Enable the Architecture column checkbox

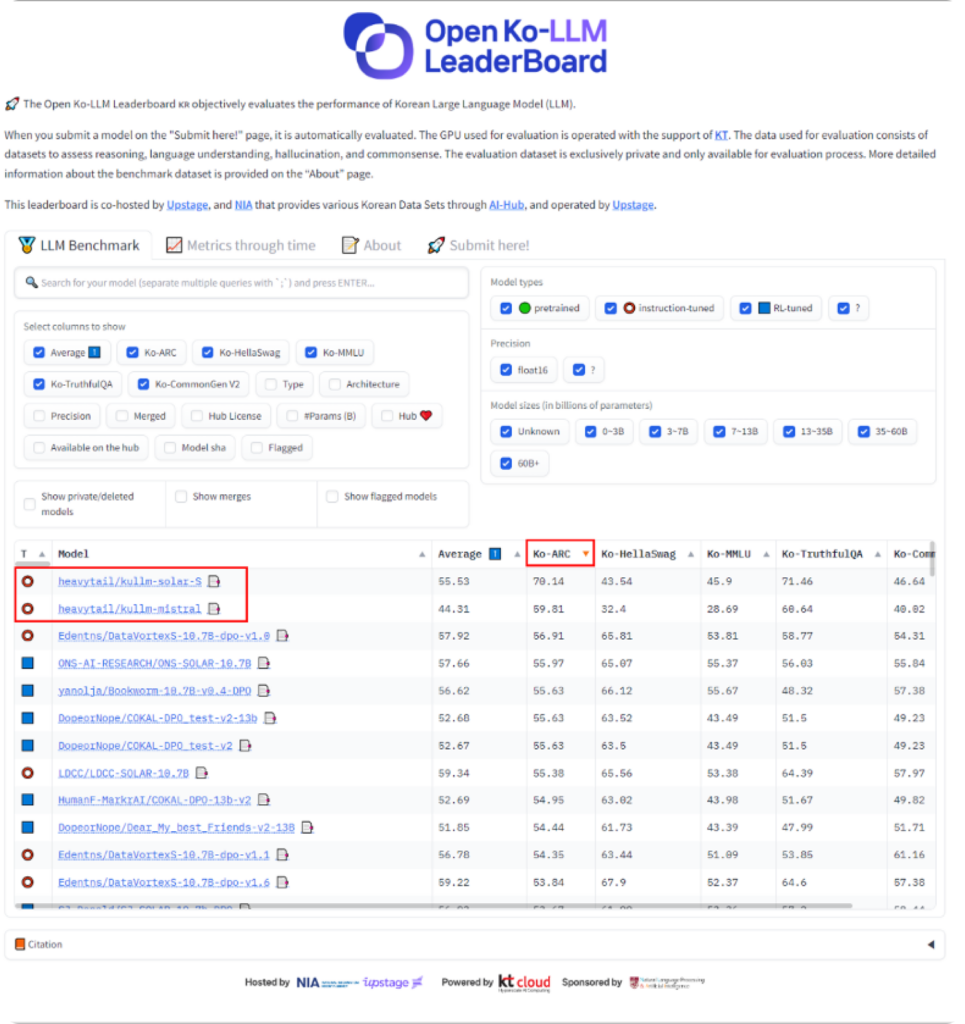(333, 384)
